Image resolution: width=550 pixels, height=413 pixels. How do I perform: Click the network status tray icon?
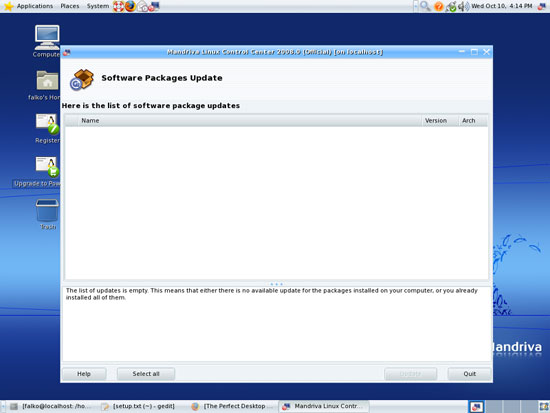451,6
